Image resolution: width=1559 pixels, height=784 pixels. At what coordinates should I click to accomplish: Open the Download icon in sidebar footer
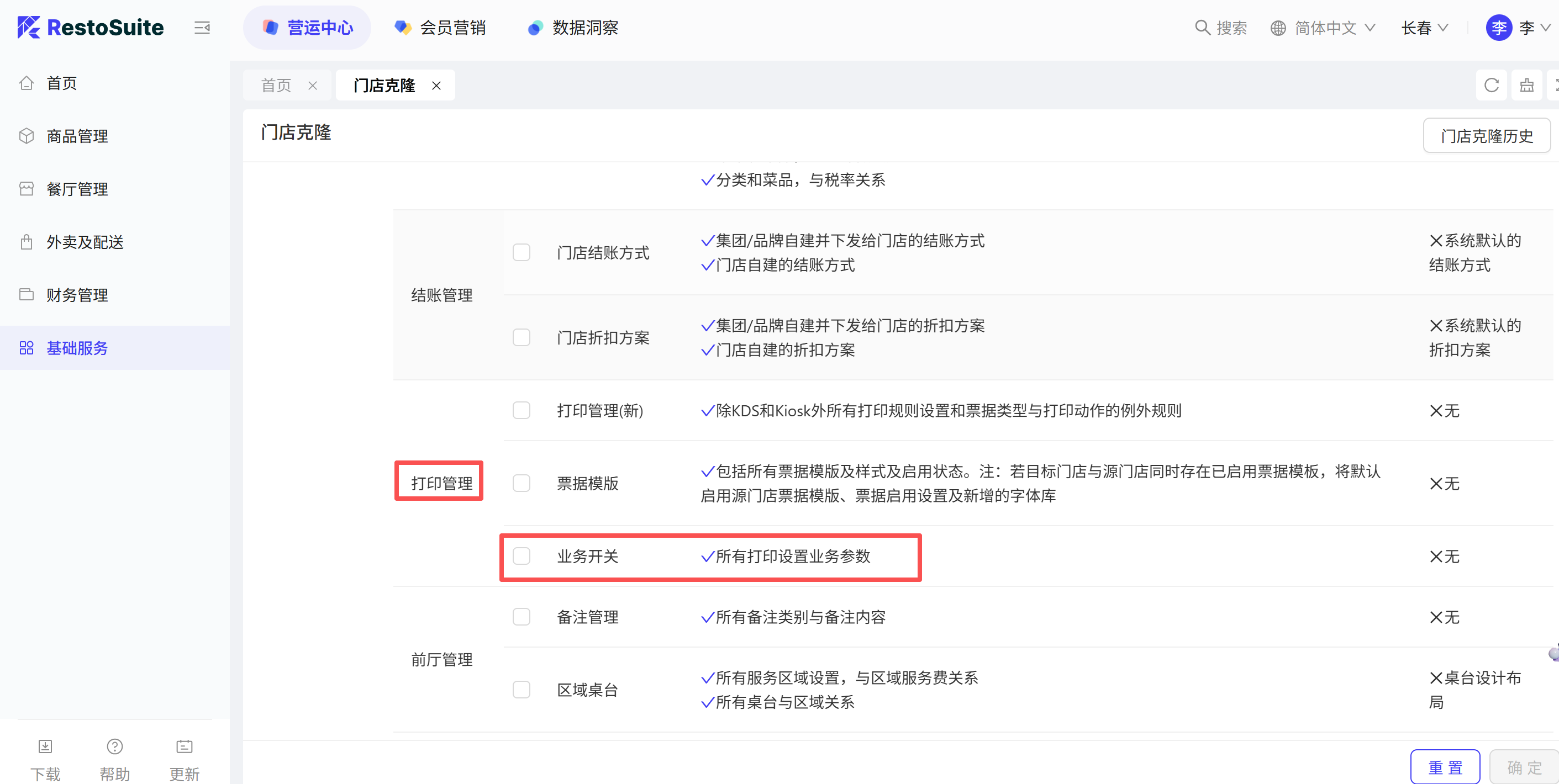coord(45,746)
